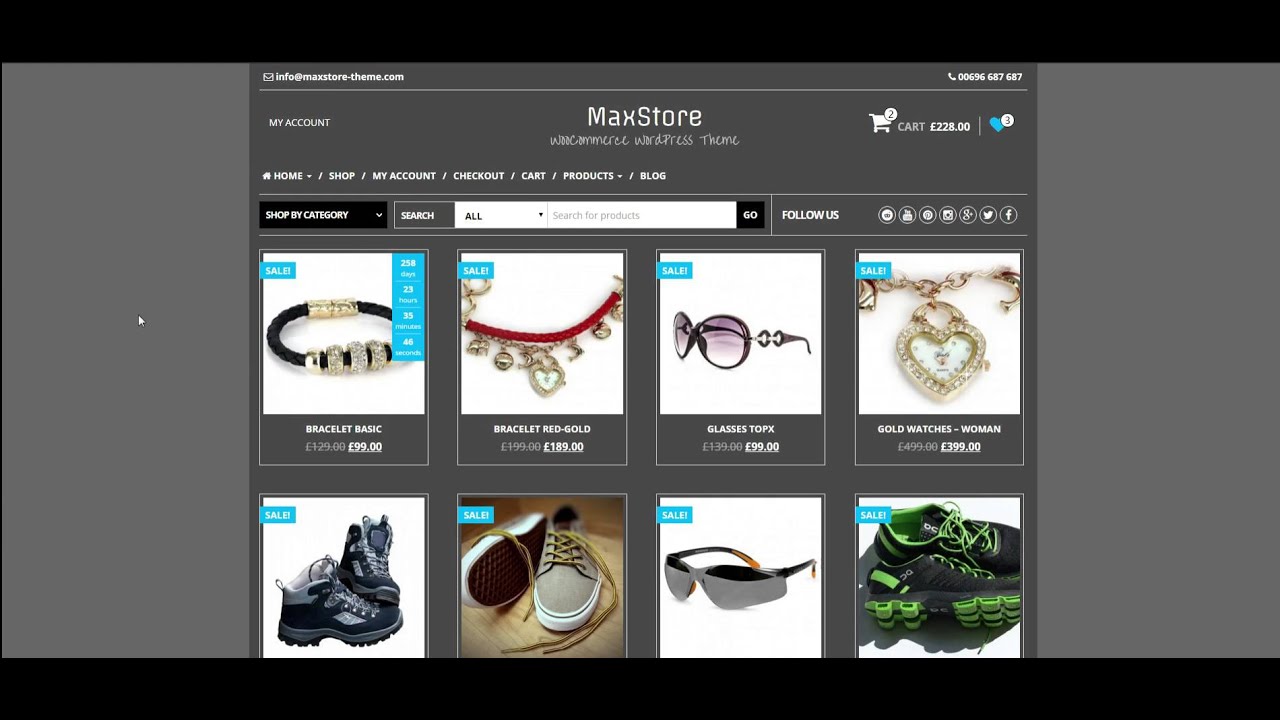Click the £399.00 sale price
Image resolution: width=1280 pixels, height=720 pixels.
point(961,447)
